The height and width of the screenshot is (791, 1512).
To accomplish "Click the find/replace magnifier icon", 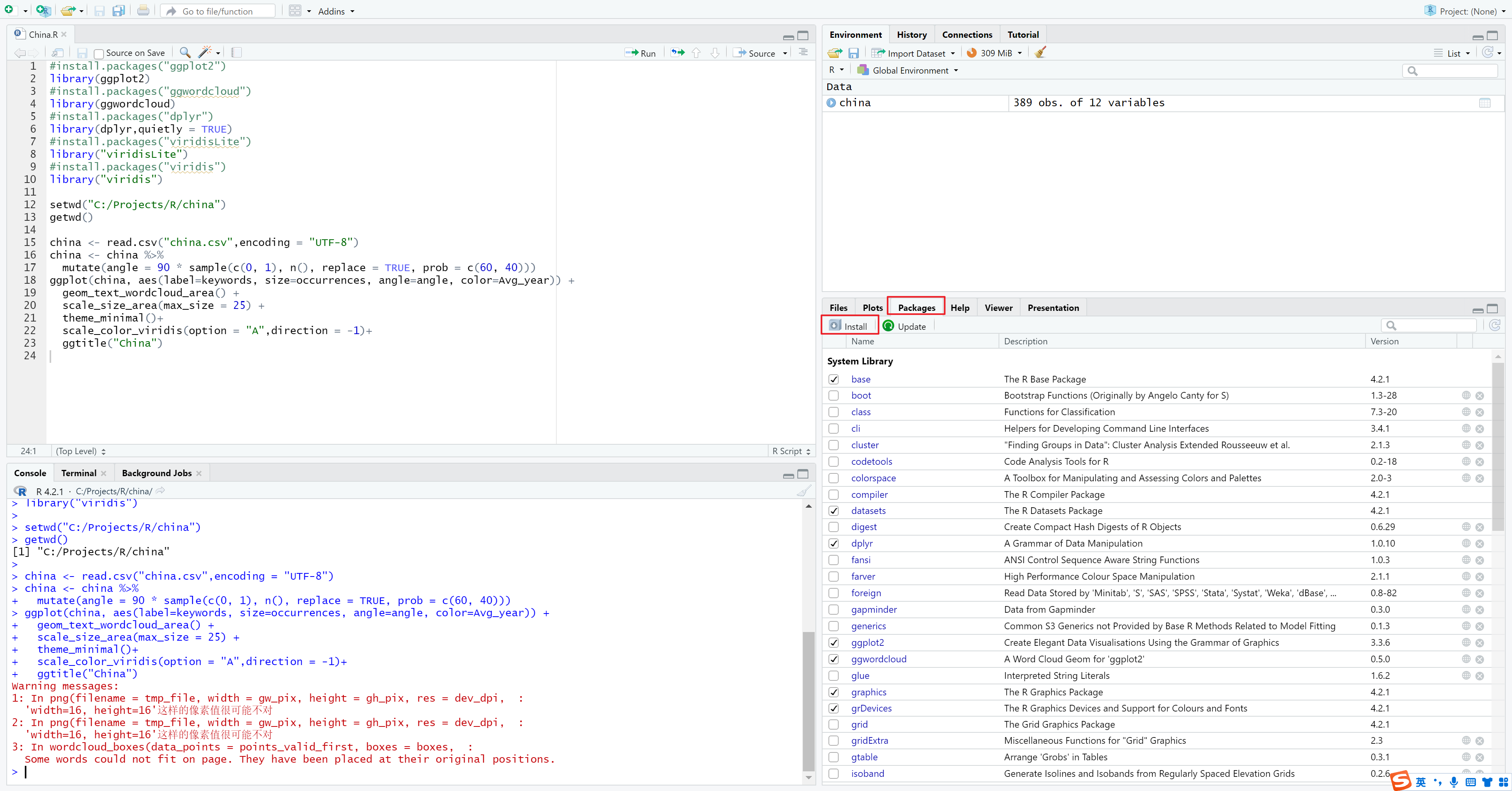I will click(184, 52).
